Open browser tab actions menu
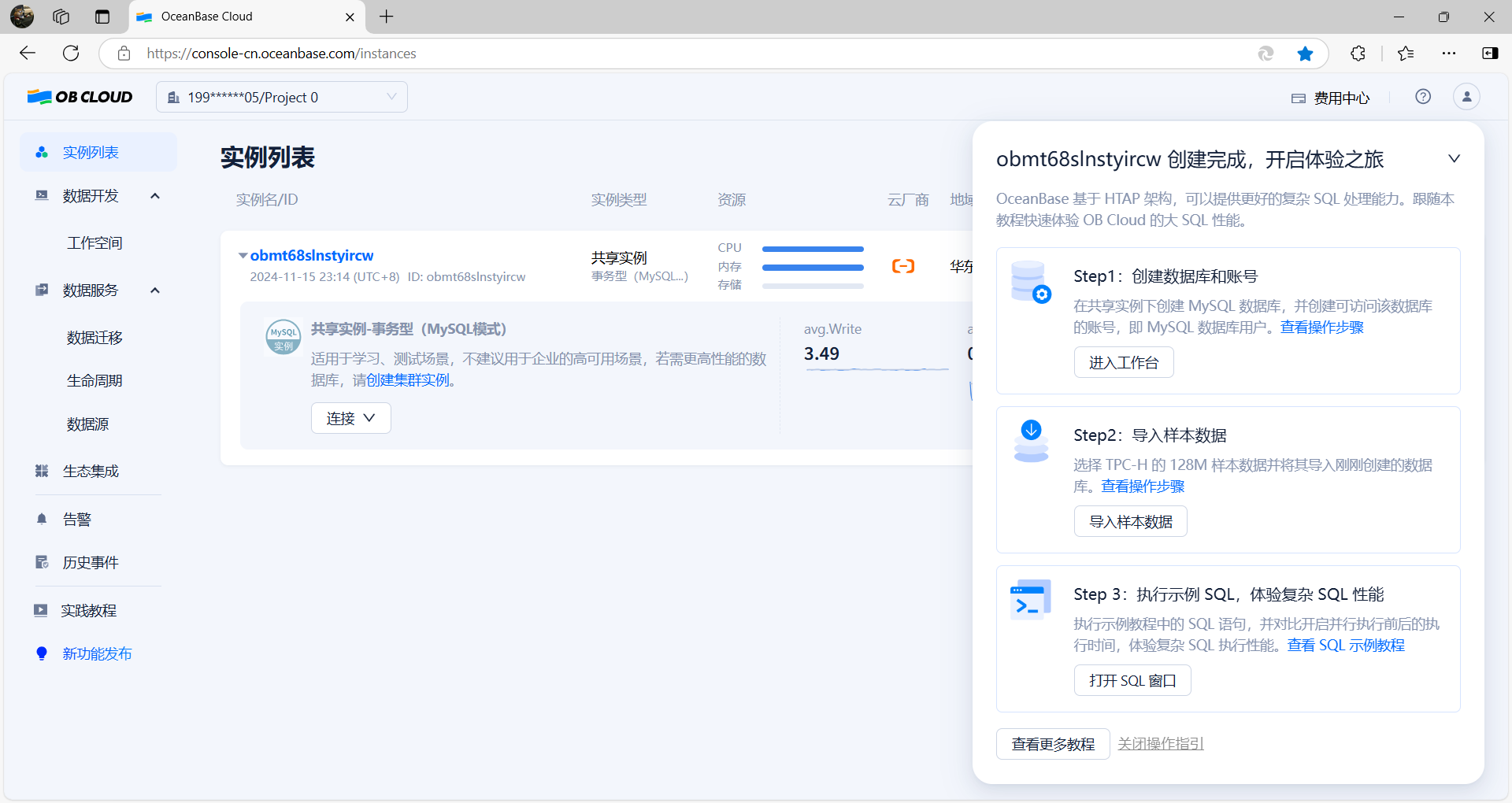Viewport: 1512px width, 803px height. (102, 17)
